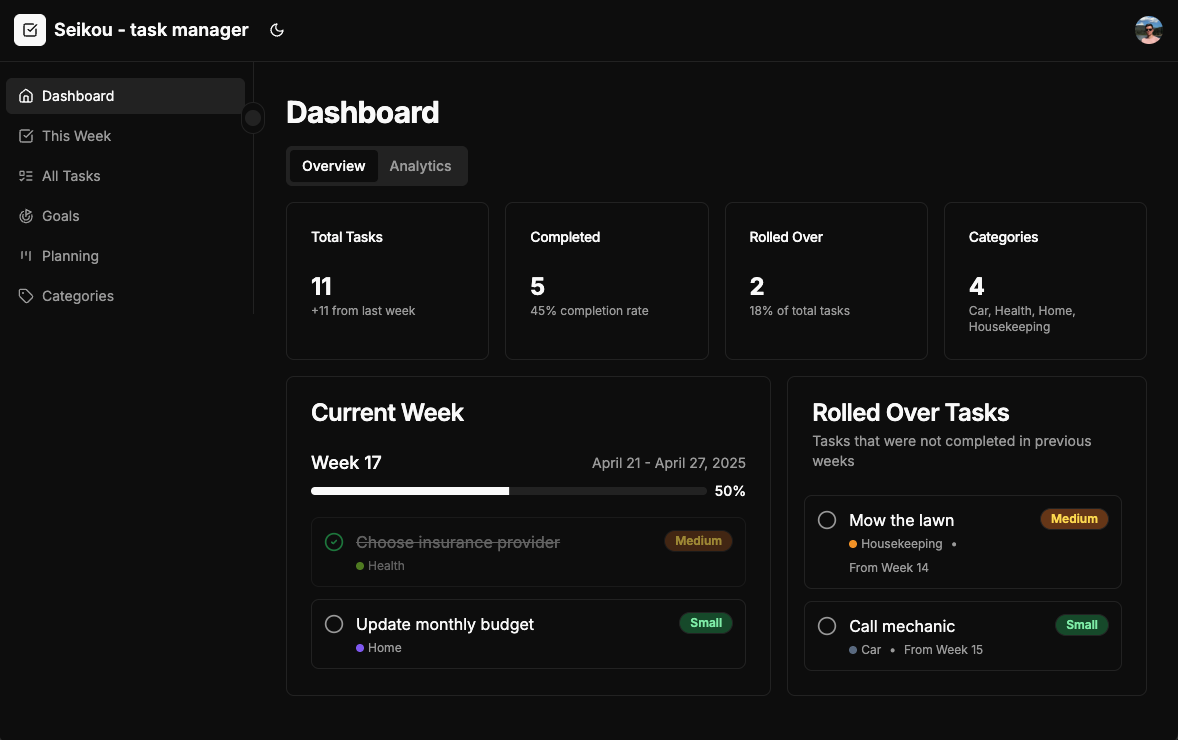Open the Categories stats card
Screen dimensions: 1178x740
(1045, 281)
